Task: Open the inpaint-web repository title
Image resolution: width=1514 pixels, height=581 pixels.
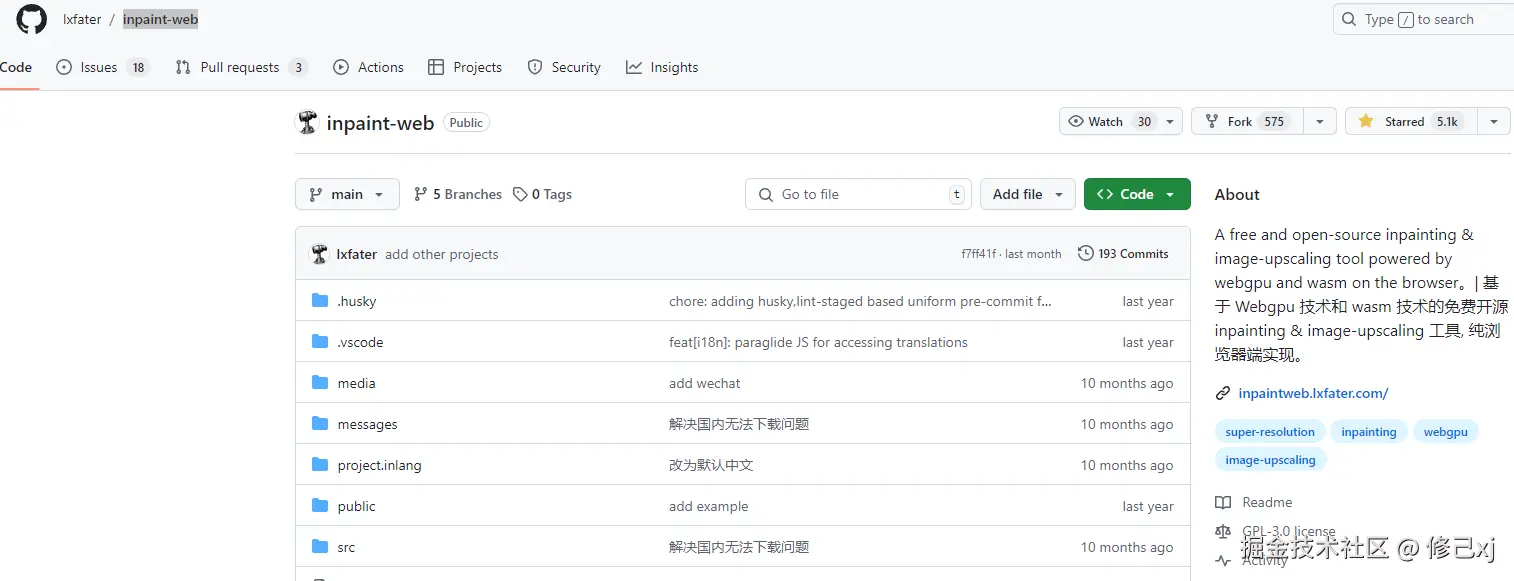Action: (380, 123)
